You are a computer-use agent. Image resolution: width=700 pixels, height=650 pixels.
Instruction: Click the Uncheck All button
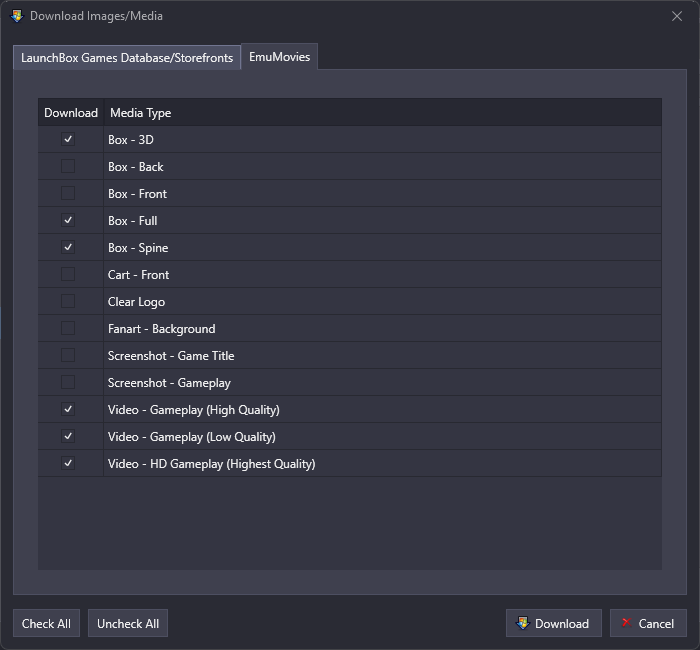(x=128, y=623)
